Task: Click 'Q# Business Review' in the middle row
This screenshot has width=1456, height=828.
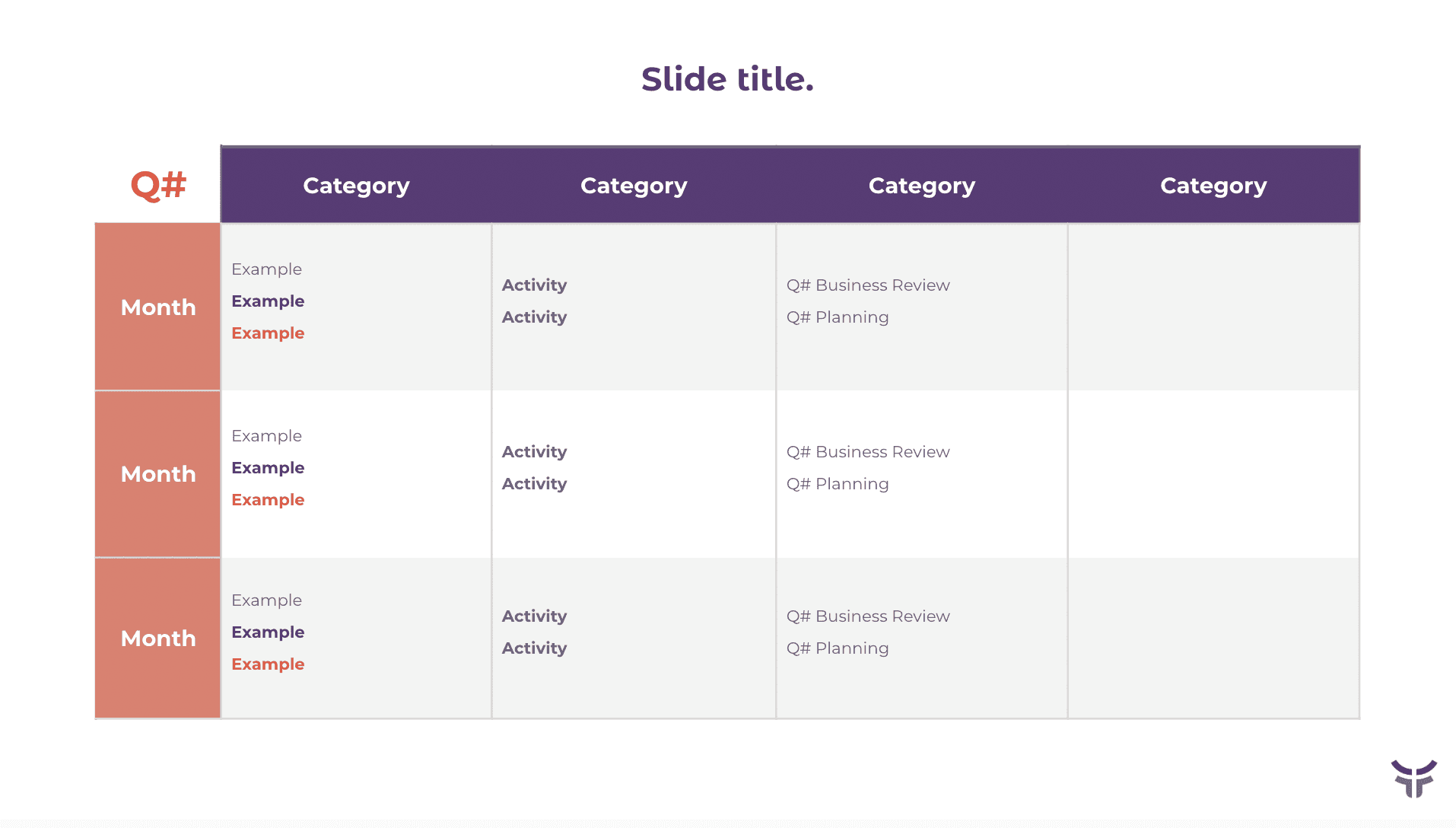Action: [868, 452]
